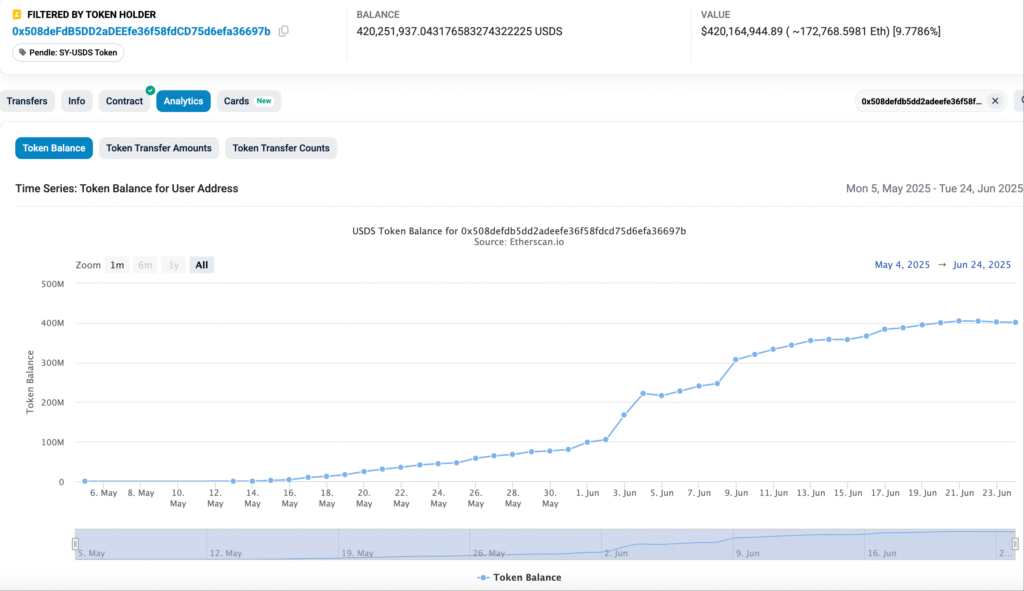
Task: Show Token Transfer Amounts chart
Action: 159,148
